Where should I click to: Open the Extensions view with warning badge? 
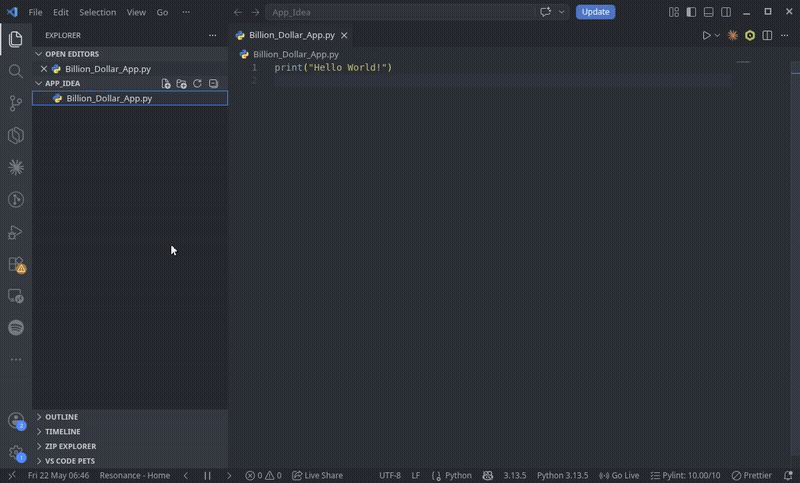pos(16,264)
